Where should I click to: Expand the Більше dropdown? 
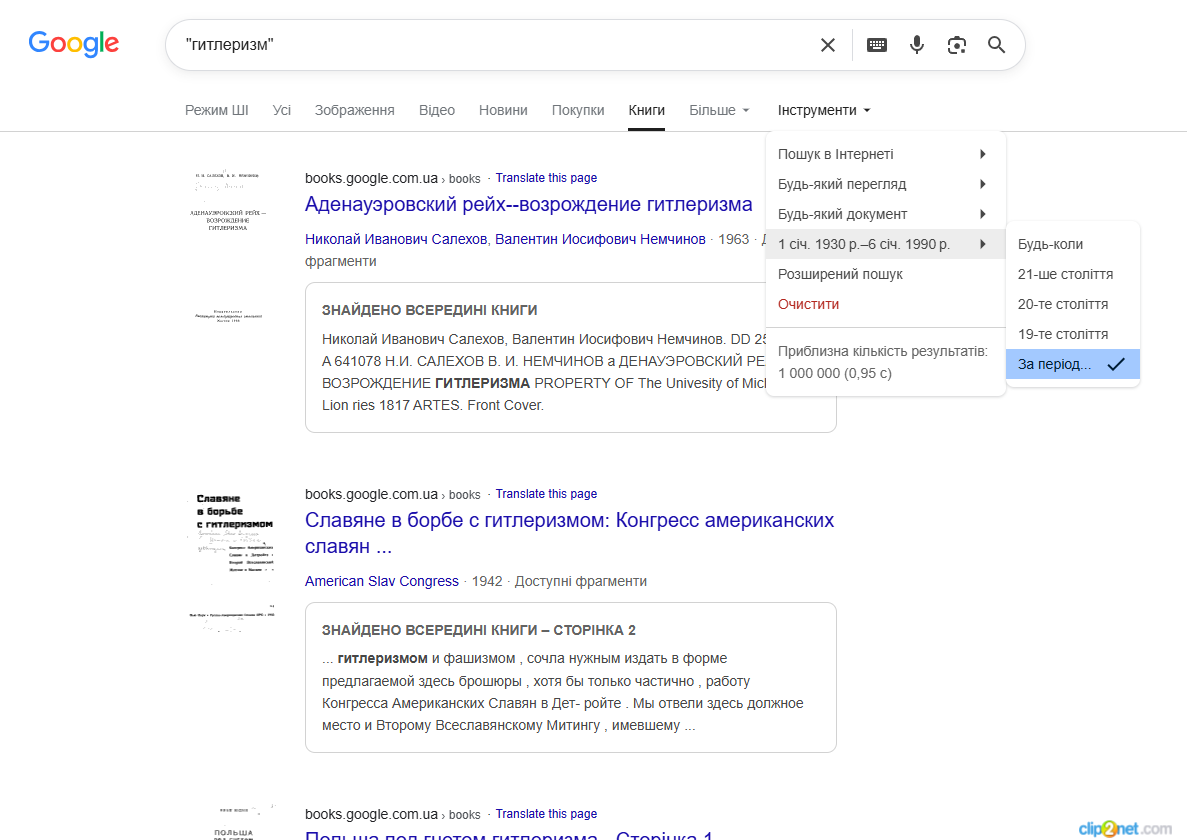click(x=719, y=110)
